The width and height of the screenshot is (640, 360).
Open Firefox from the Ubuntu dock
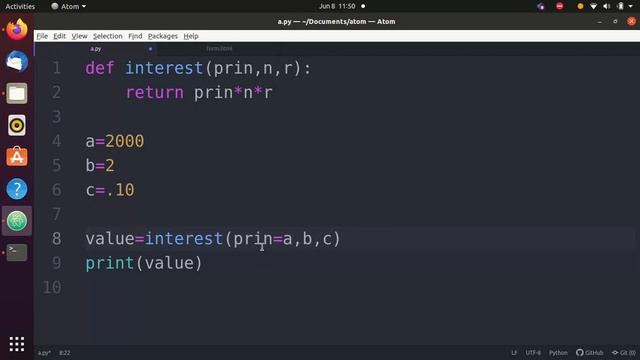click(x=17, y=29)
